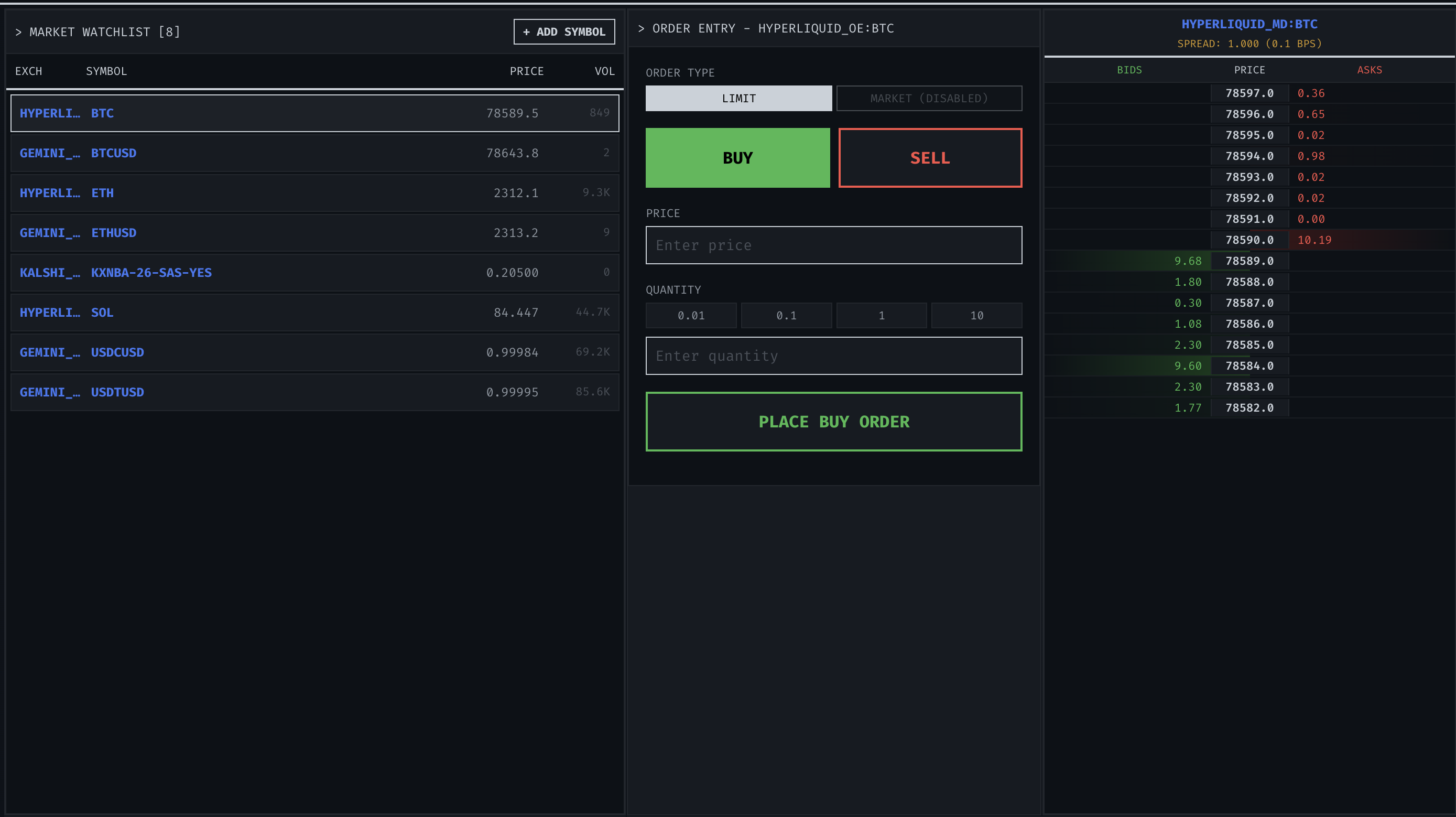Screen dimensions: 1456x817
Task: Focus the Enter price field
Action: [x=834, y=245]
